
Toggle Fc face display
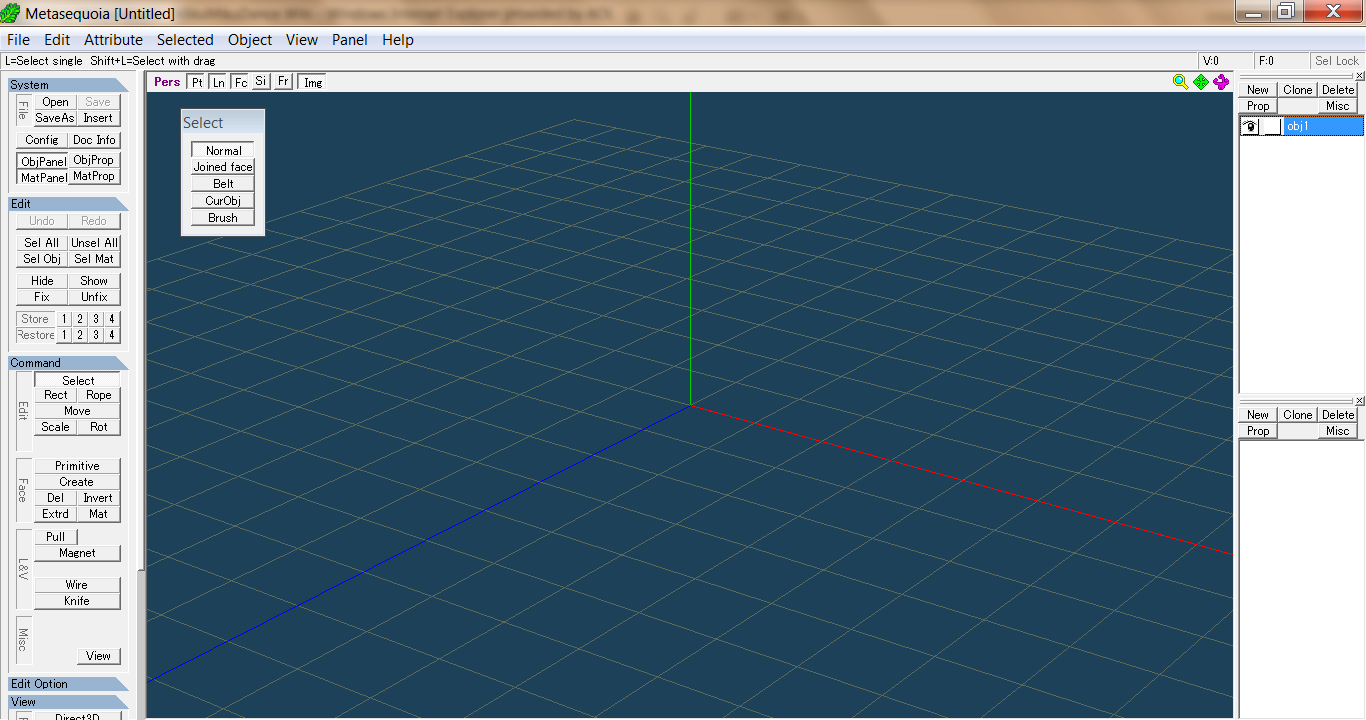point(241,82)
